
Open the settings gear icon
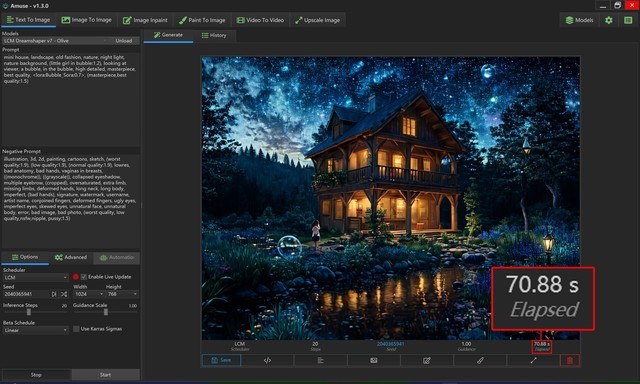[x=609, y=20]
